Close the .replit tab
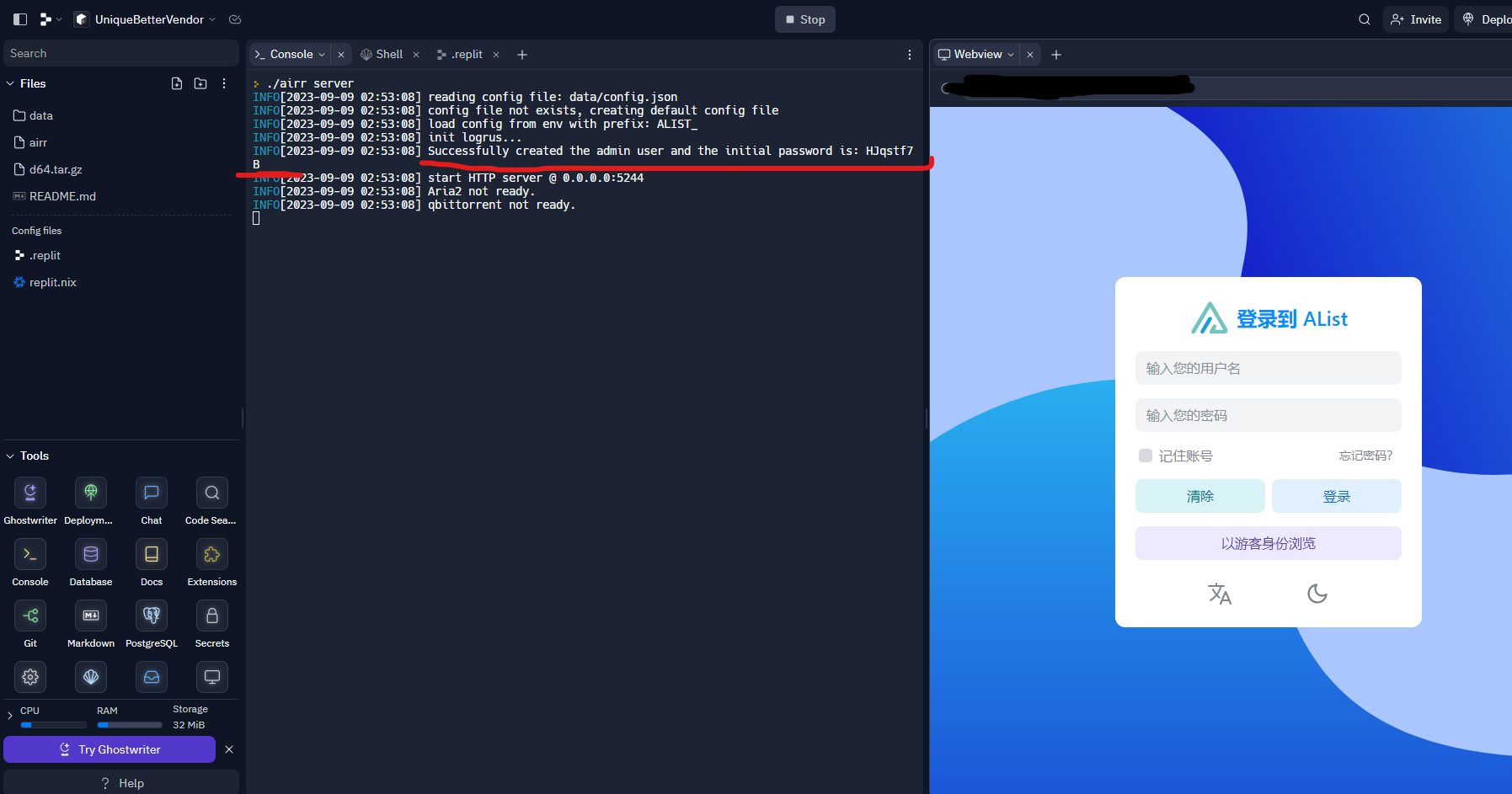Viewport: 1512px width, 794px height. tap(496, 55)
